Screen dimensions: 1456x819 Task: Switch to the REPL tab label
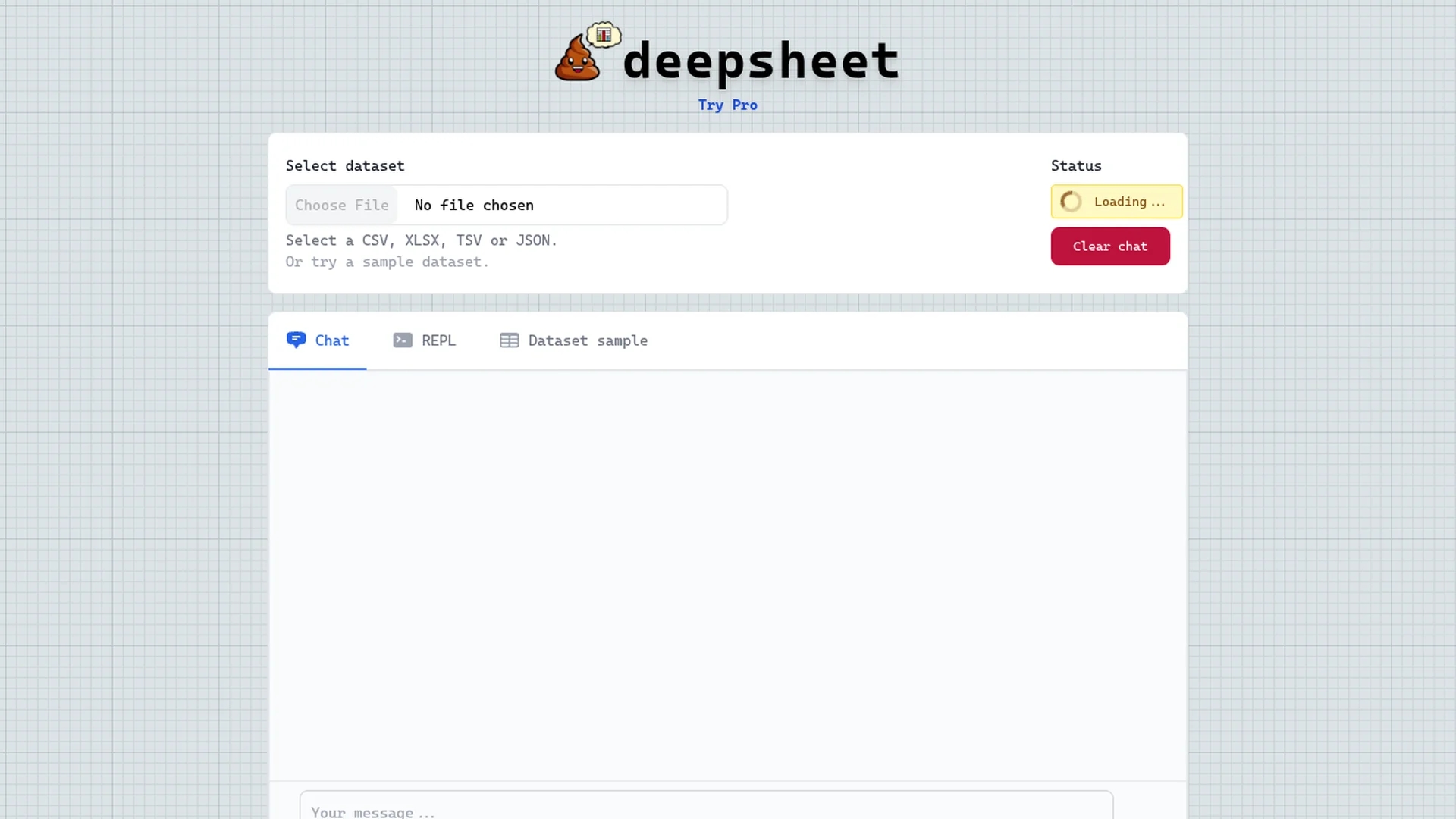pyautogui.click(x=439, y=340)
